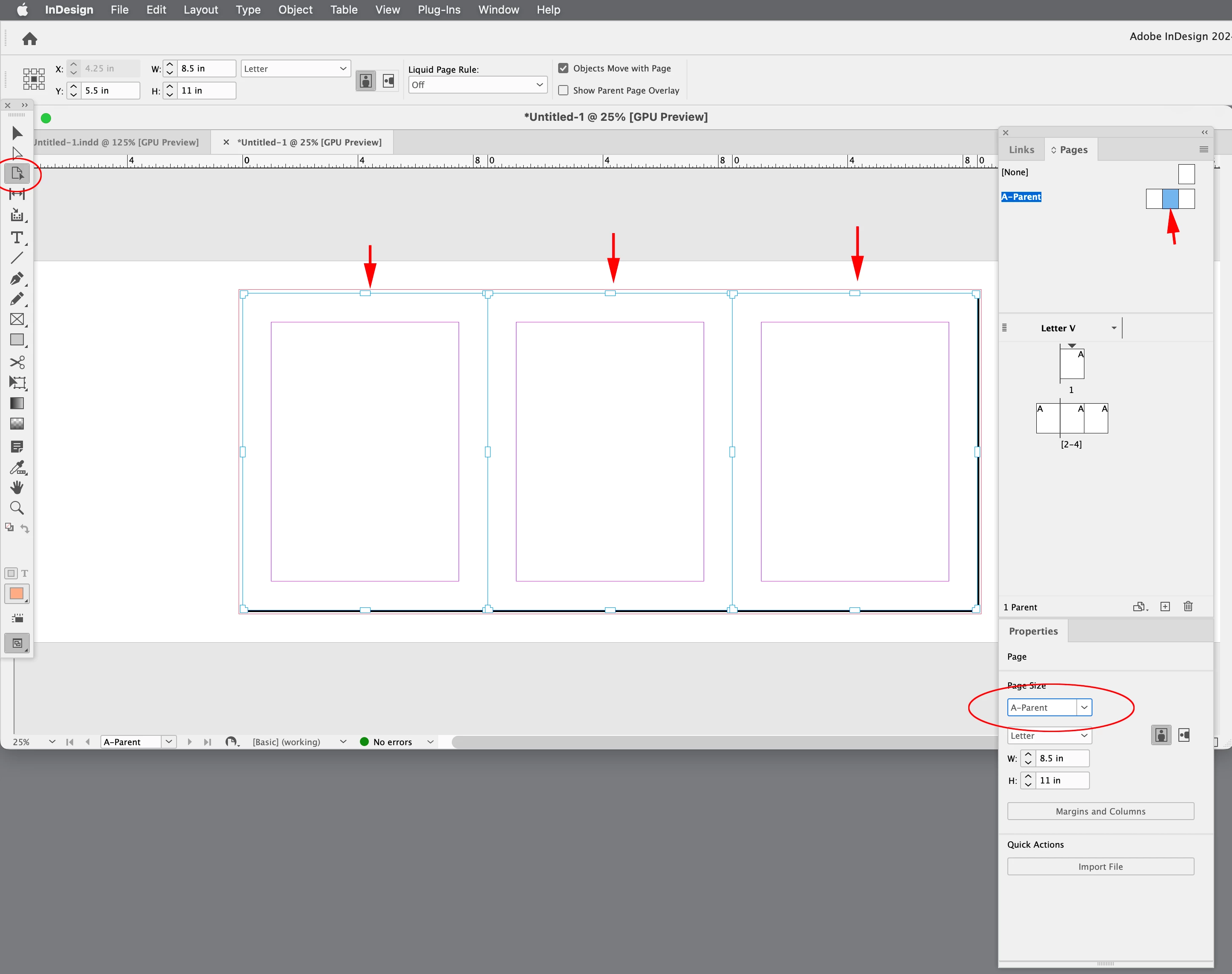Viewport: 1232px width, 974px height.
Task: Click the Import File button
Action: click(x=1100, y=866)
